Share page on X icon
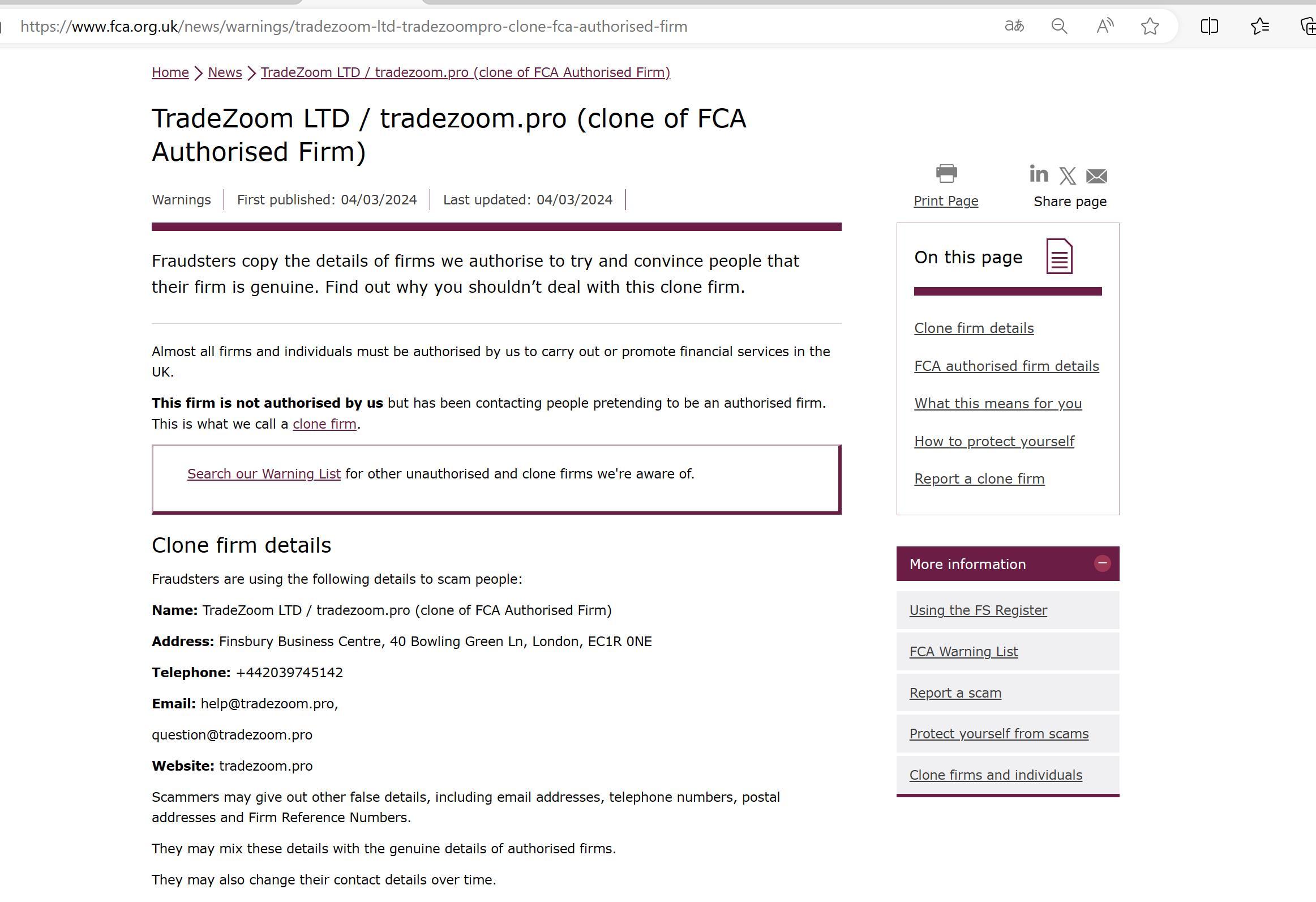The width and height of the screenshot is (1316, 902). [x=1068, y=176]
